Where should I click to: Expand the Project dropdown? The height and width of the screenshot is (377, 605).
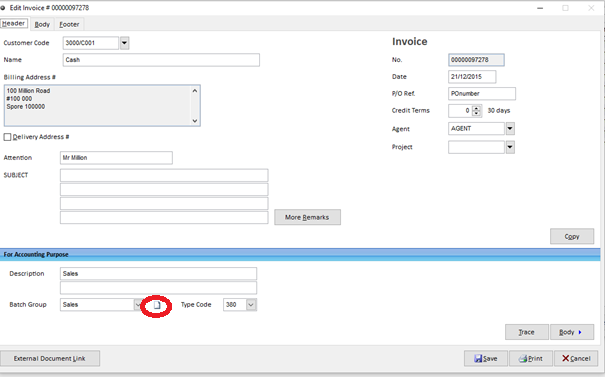510,147
